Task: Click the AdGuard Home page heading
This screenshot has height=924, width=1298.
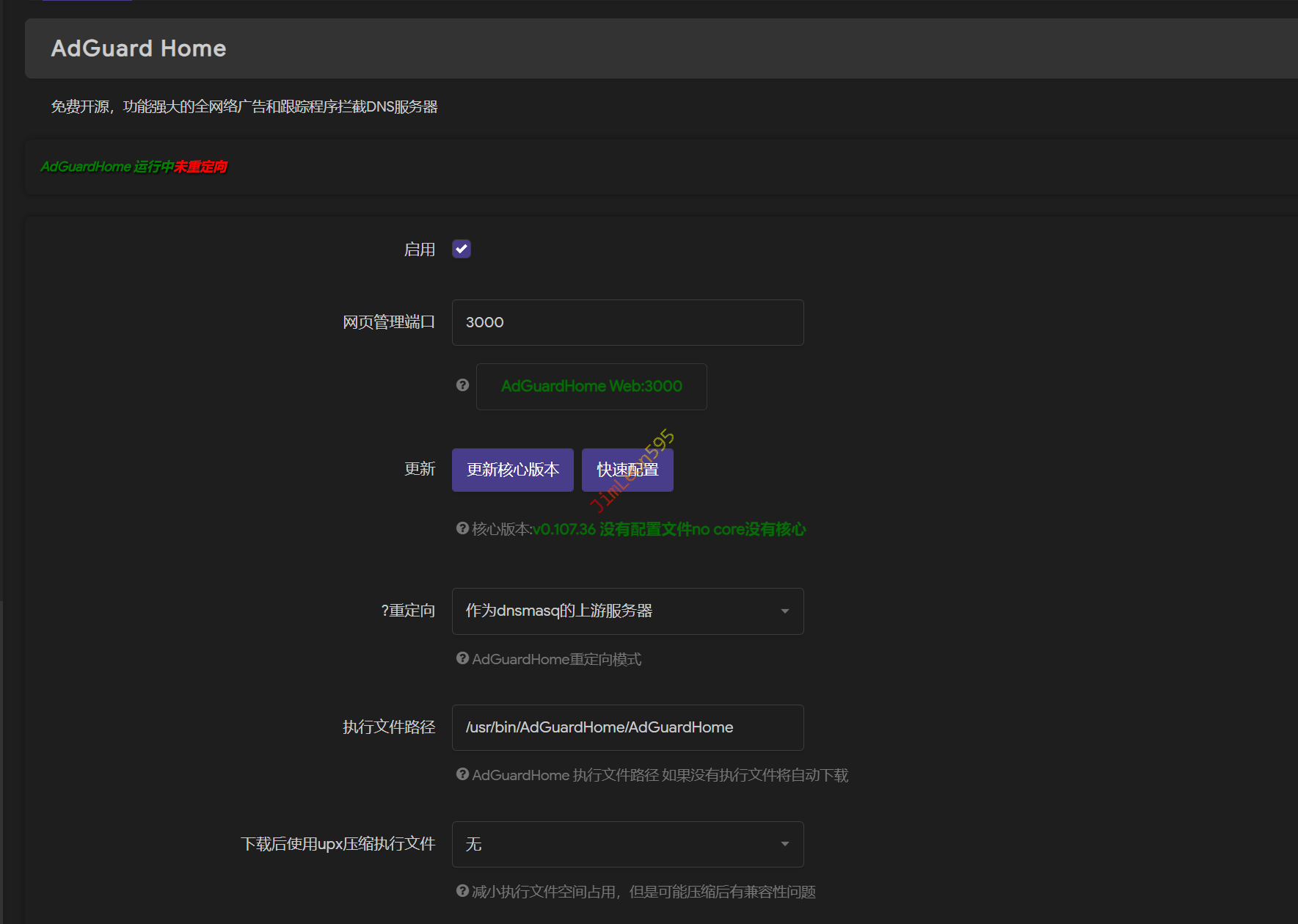Action: pos(139,48)
